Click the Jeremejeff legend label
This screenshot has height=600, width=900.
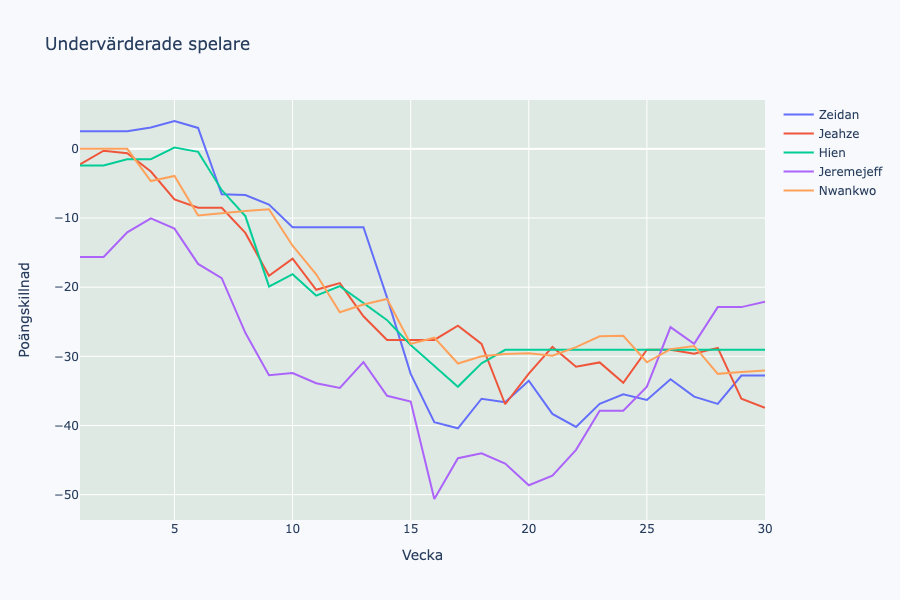point(850,172)
